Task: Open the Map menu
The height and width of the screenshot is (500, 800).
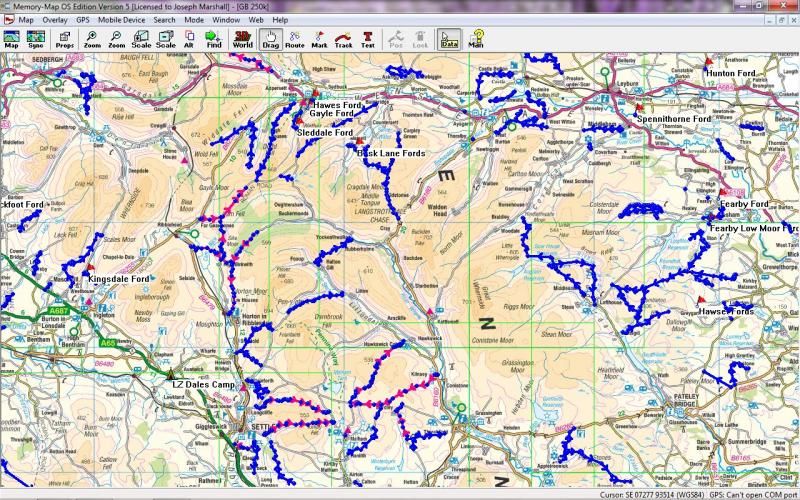Action: (x=26, y=20)
